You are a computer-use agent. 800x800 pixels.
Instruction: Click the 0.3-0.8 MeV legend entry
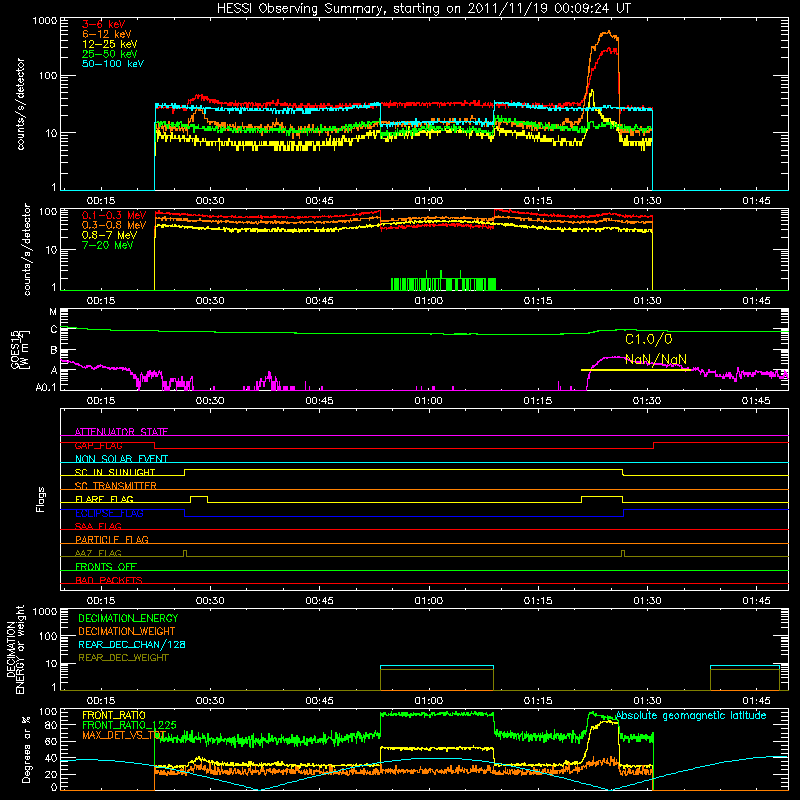click(114, 226)
